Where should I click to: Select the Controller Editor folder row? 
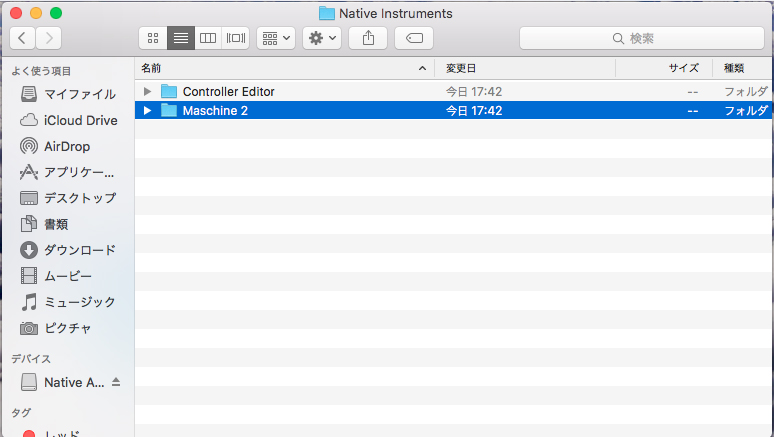point(300,92)
